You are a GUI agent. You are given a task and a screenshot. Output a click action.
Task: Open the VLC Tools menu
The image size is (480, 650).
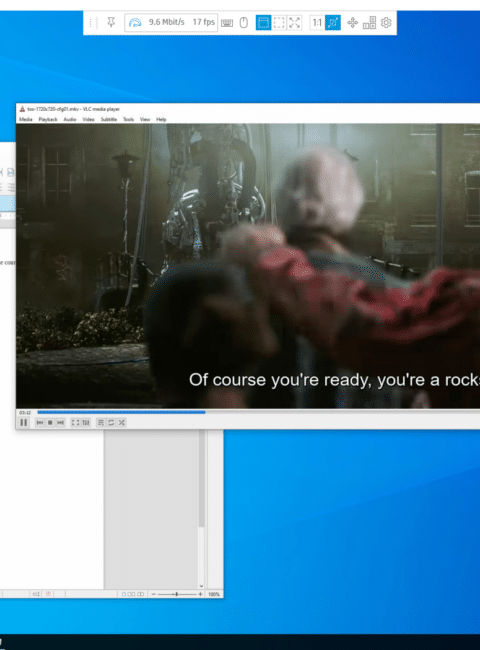(128, 119)
